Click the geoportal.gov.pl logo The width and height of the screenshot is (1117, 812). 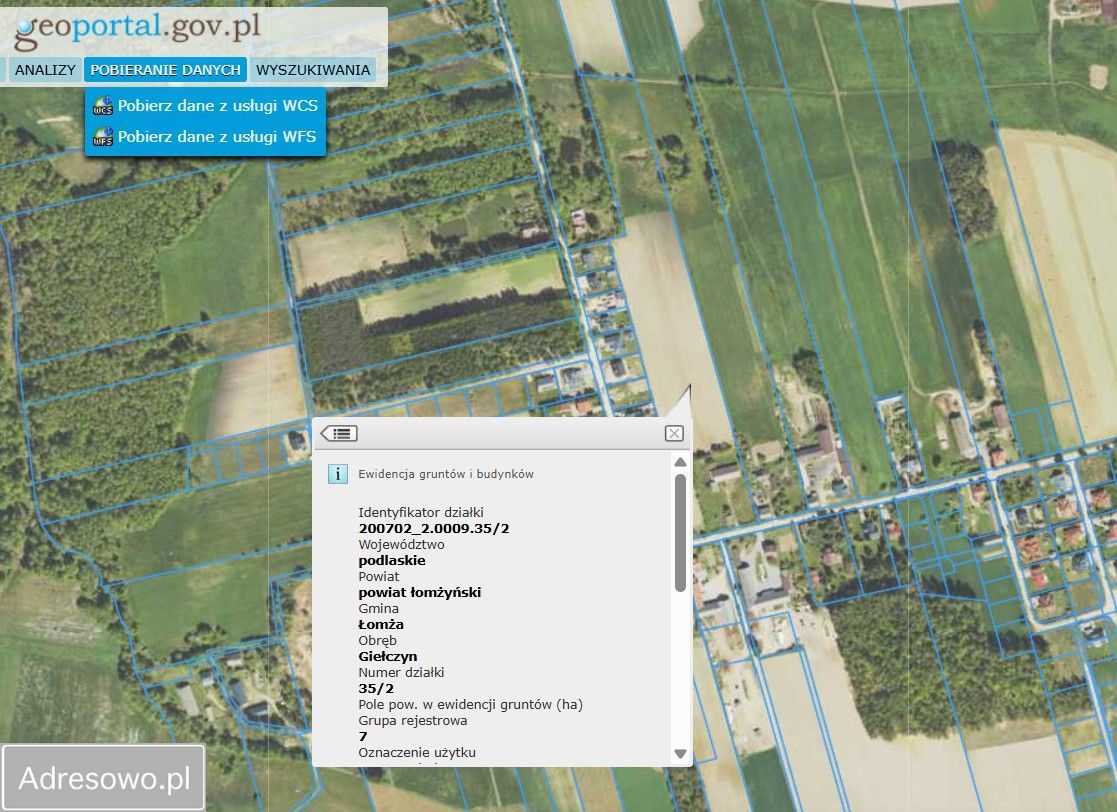(x=137, y=29)
